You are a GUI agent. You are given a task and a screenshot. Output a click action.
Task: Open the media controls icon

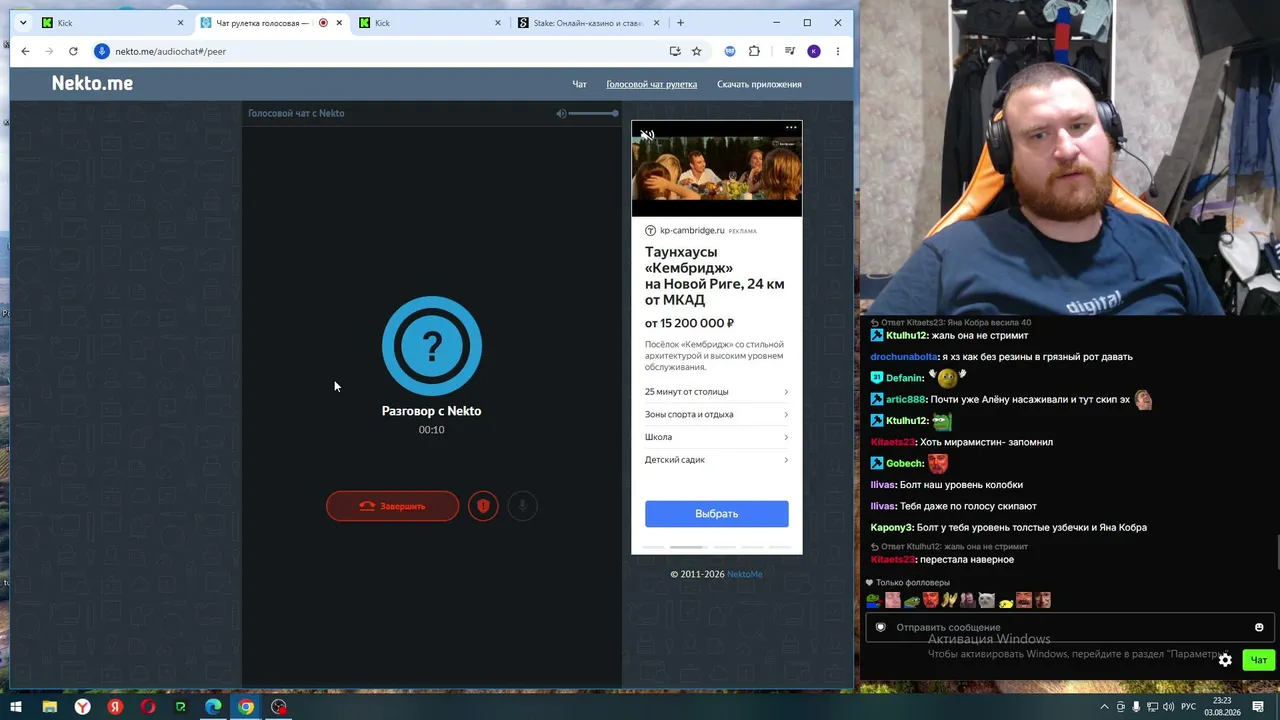(790, 51)
